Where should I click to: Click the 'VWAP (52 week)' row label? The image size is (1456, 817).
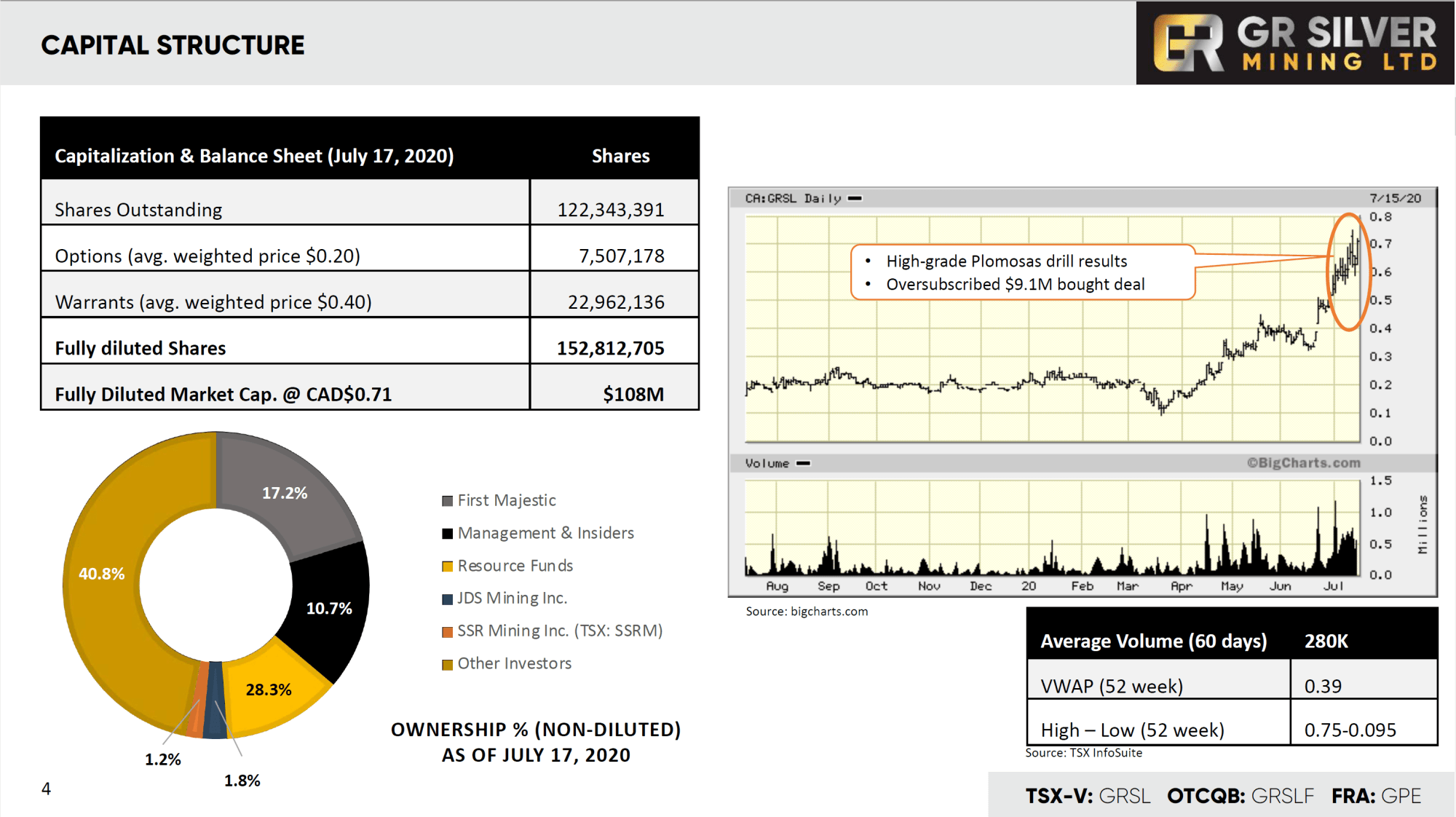pyautogui.click(x=1112, y=687)
